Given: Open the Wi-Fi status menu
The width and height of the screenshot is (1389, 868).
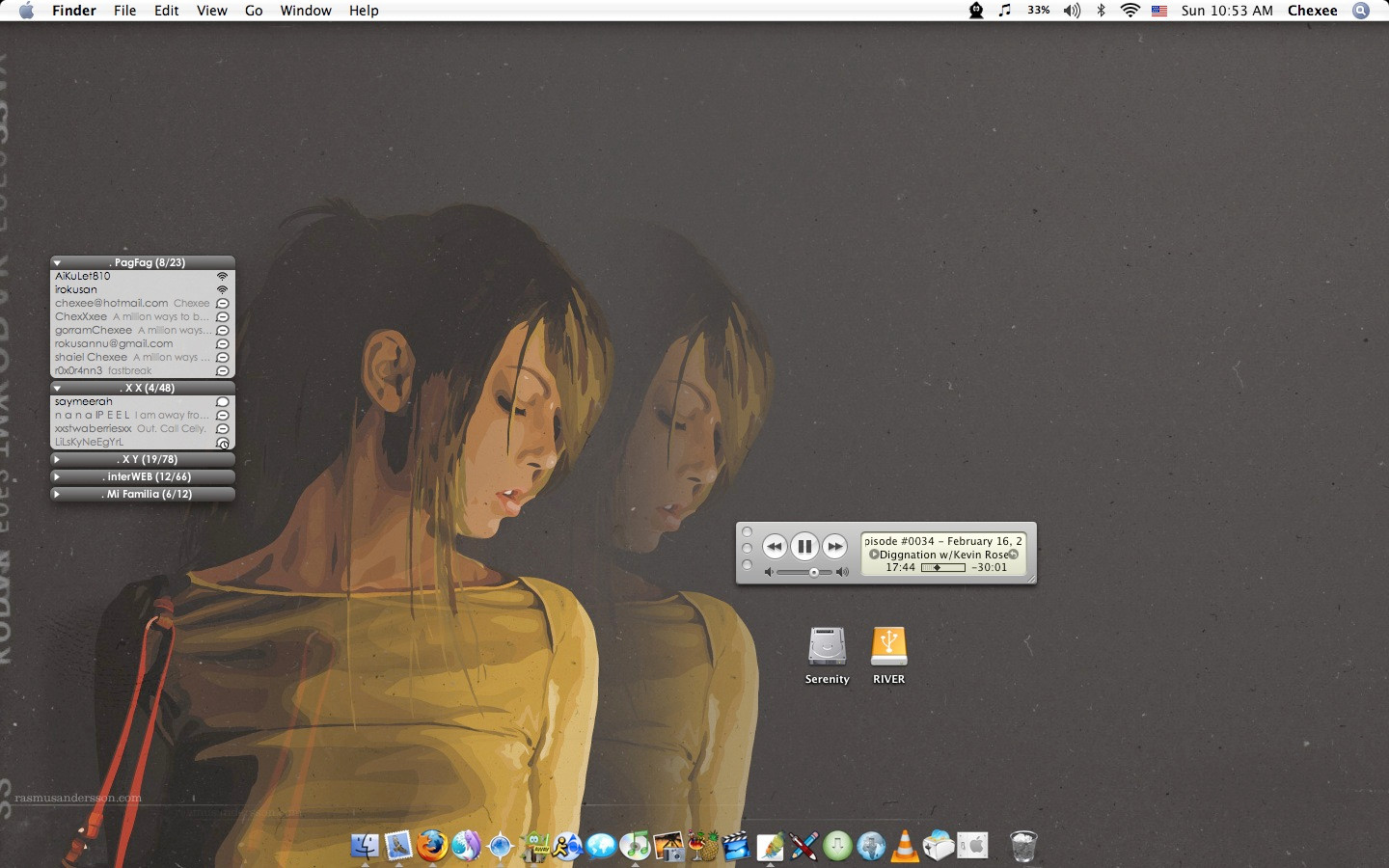Looking at the screenshot, I should click(x=1130, y=11).
